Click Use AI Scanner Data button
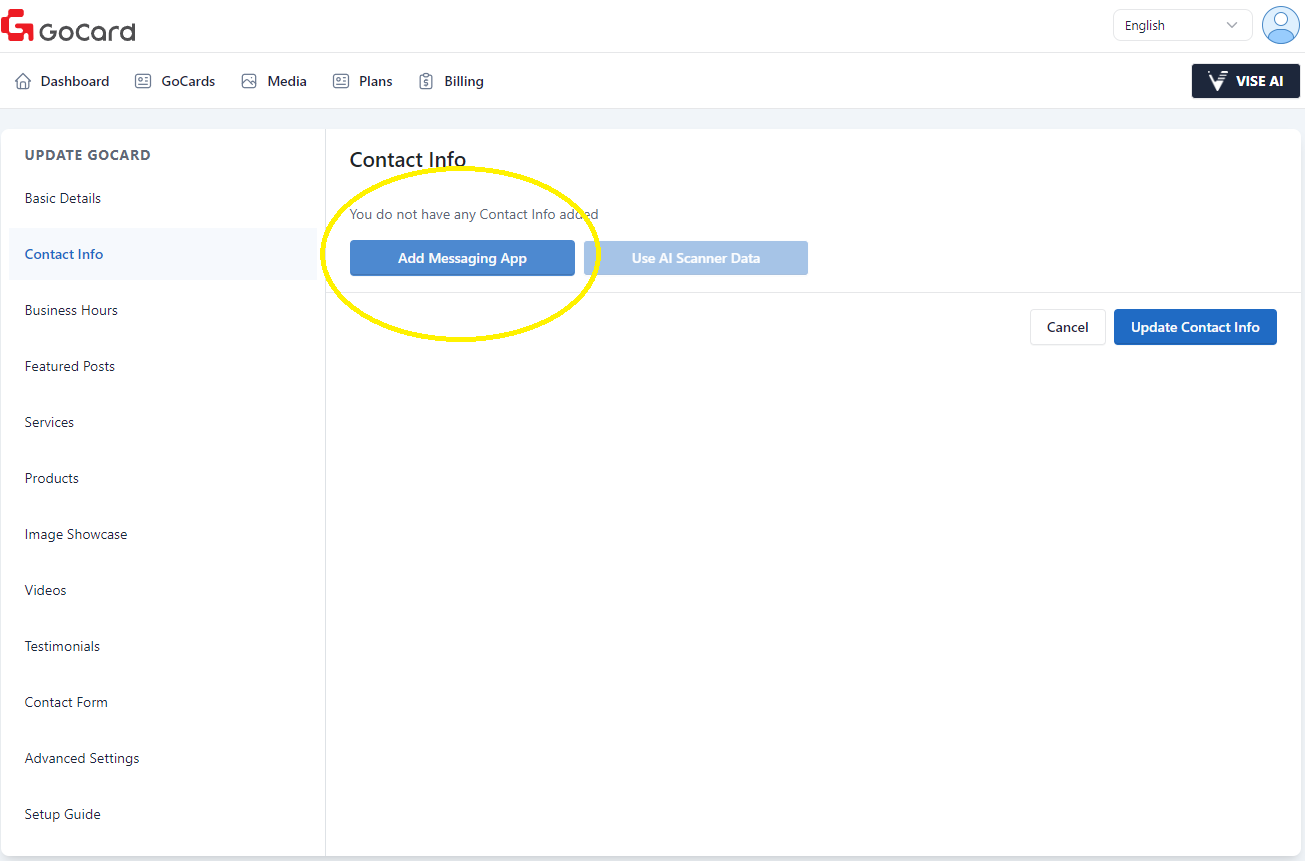The width and height of the screenshot is (1305, 861). click(695, 258)
